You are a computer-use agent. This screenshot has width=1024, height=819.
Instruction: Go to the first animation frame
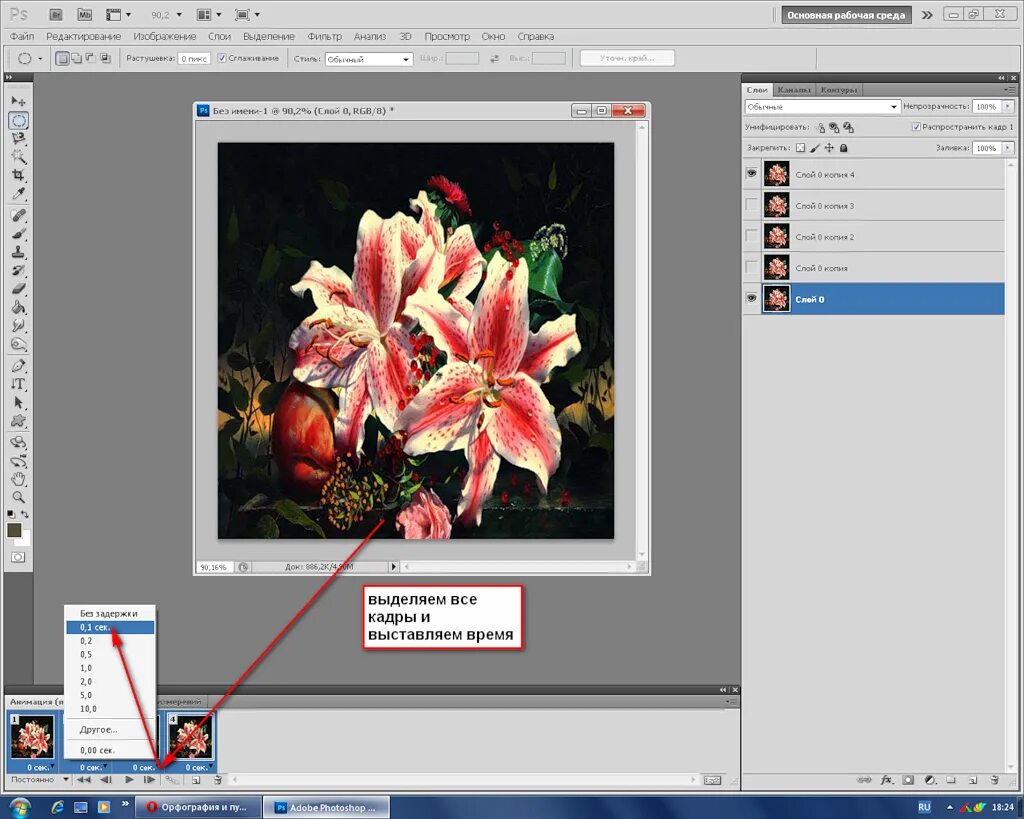(x=84, y=780)
